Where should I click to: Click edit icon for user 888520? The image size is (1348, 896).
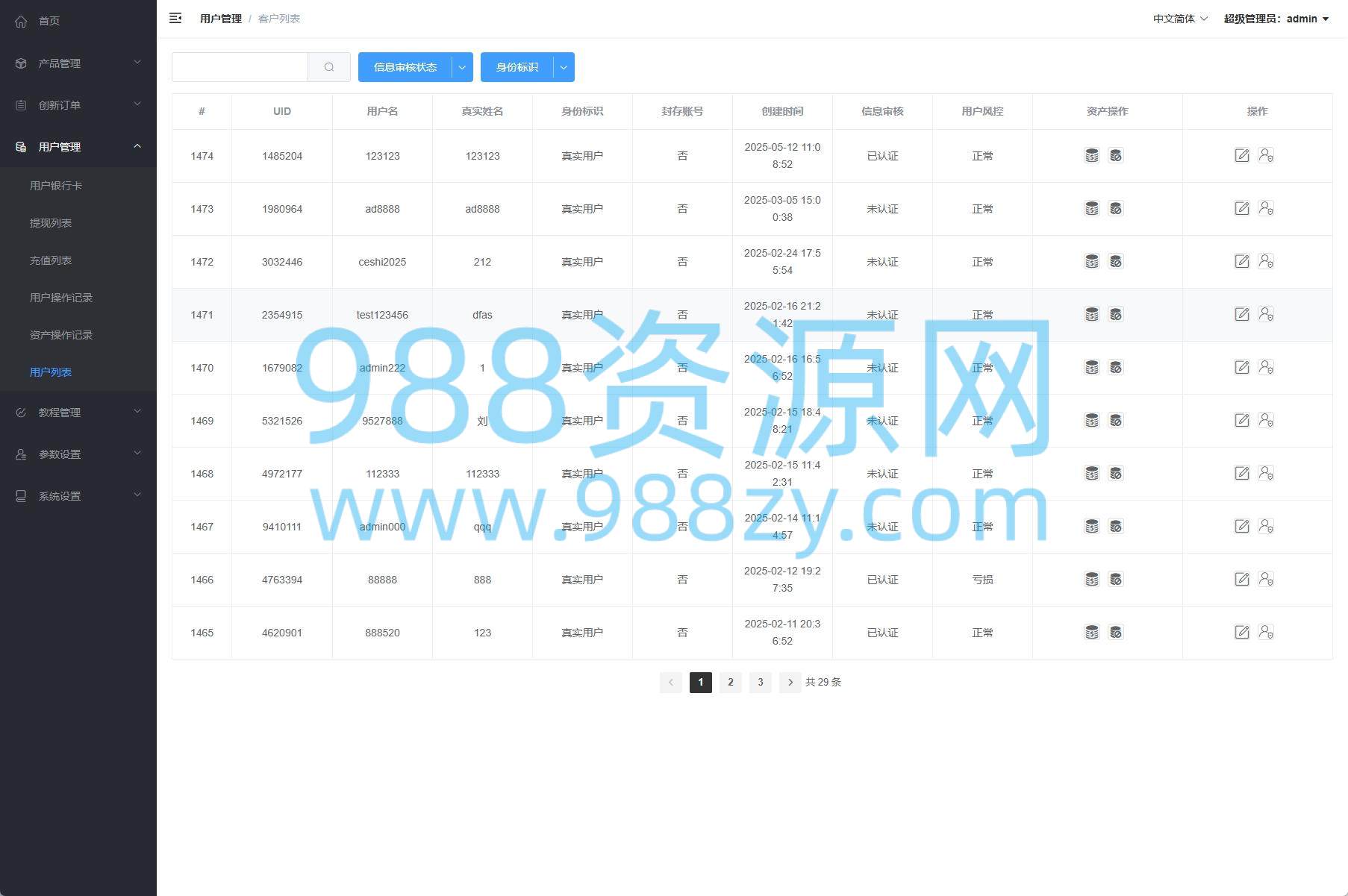point(1241,632)
